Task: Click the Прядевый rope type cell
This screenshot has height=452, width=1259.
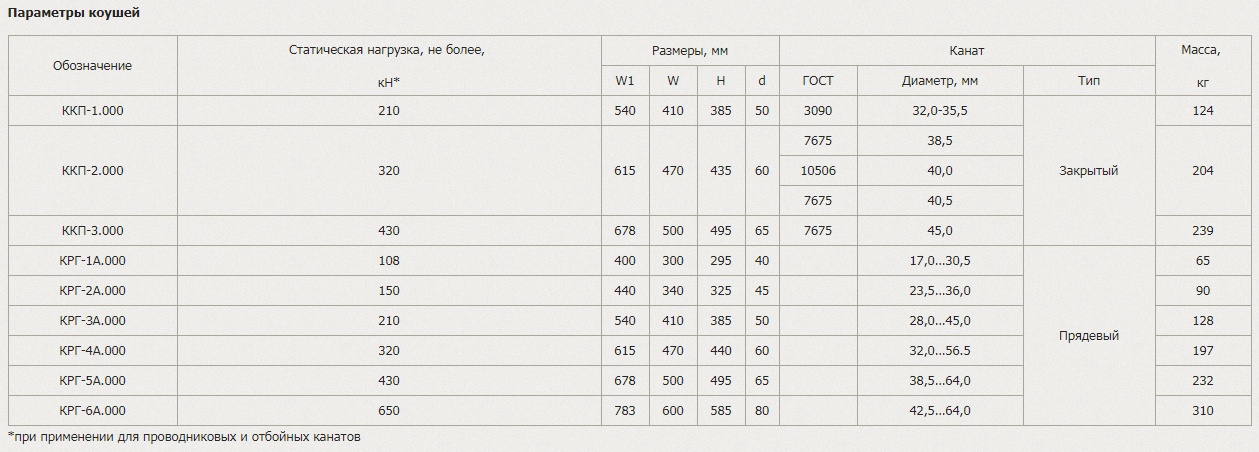Action: click(x=1089, y=336)
